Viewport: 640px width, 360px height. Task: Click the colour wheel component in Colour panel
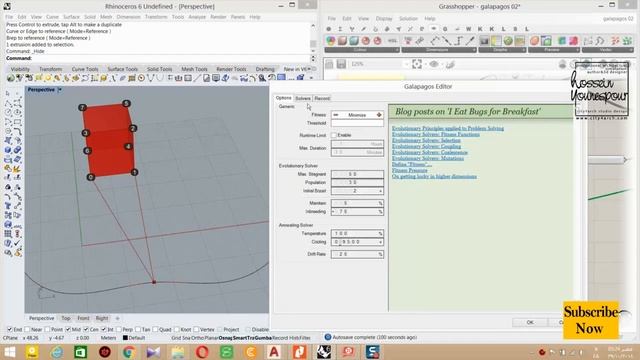coord(330,40)
